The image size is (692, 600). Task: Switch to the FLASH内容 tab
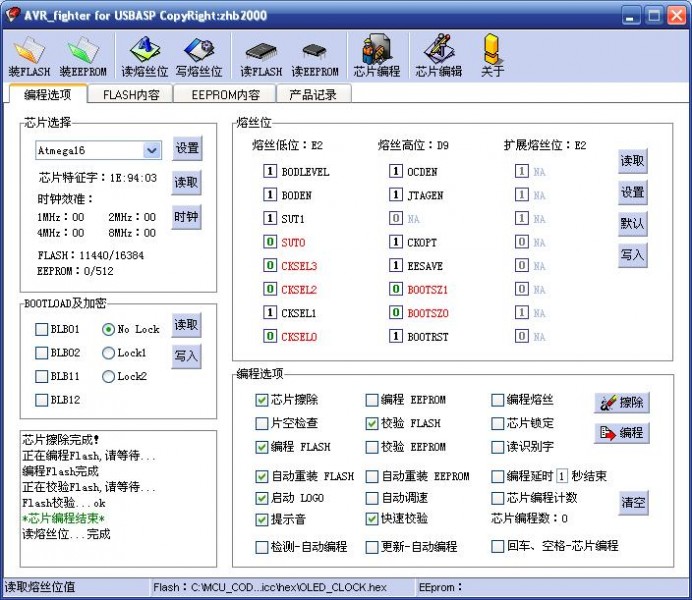pos(130,95)
